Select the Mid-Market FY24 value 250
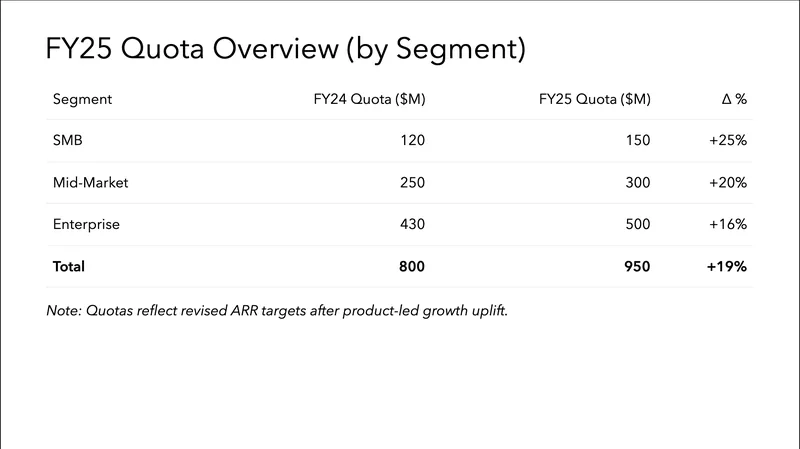 [412, 183]
